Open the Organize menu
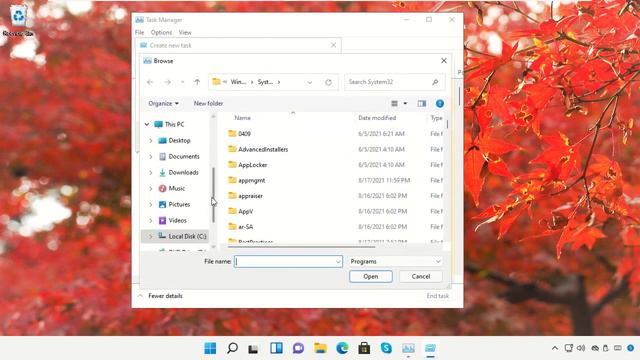 coord(163,103)
